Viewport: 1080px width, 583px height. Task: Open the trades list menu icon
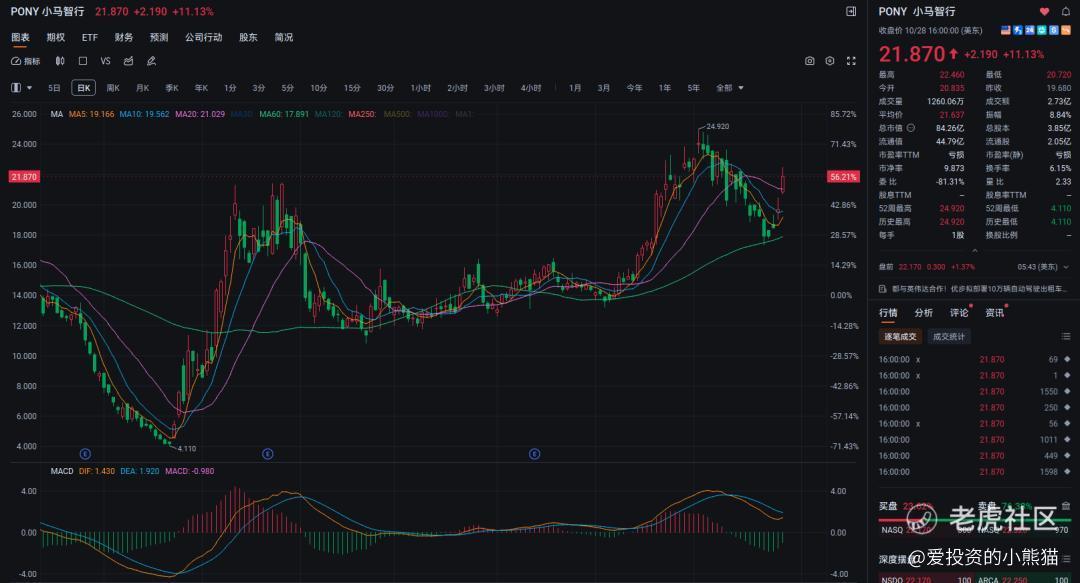(x=1066, y=336)
